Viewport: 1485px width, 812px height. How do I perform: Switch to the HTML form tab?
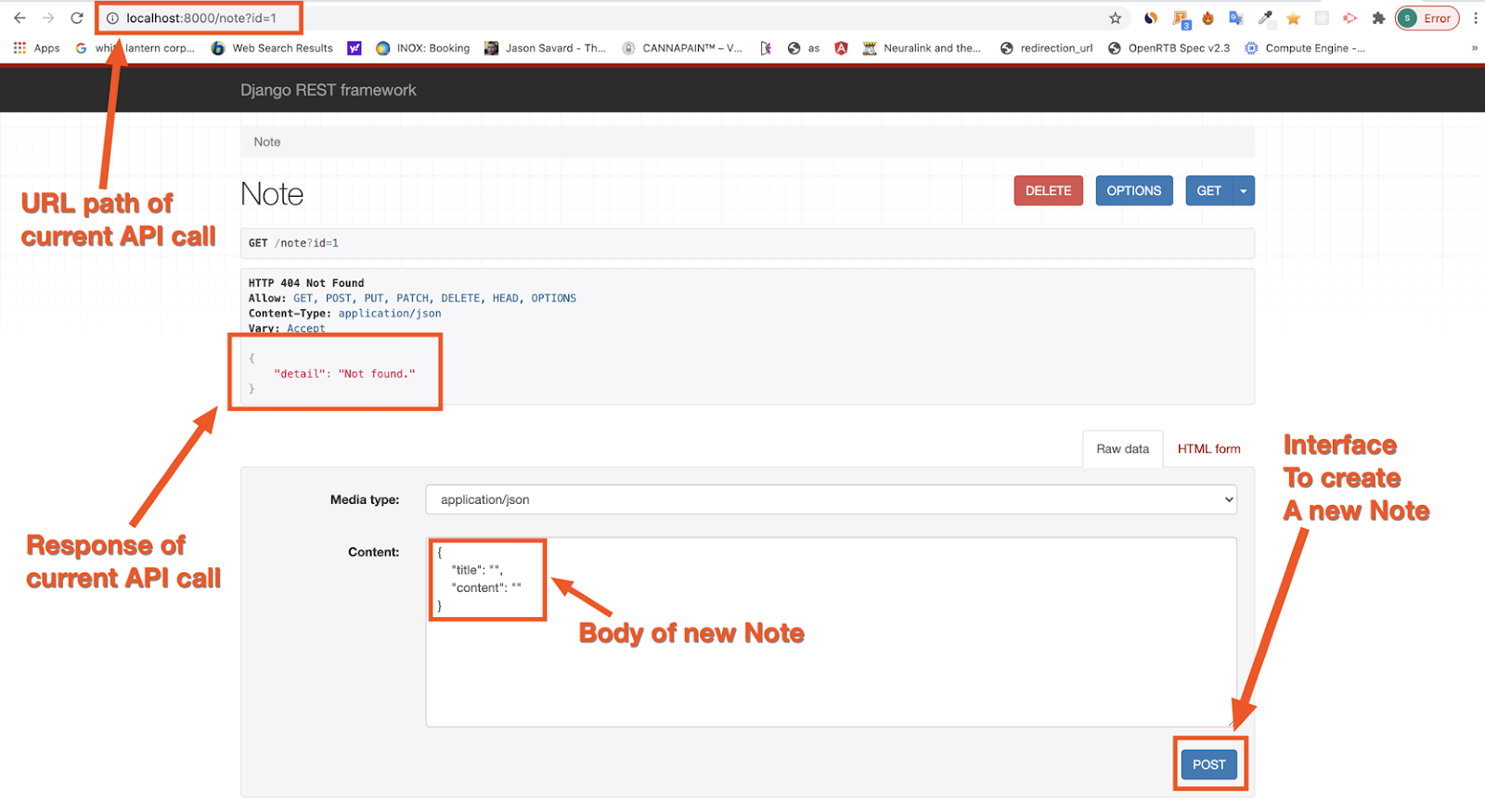tap(1208, 449)
